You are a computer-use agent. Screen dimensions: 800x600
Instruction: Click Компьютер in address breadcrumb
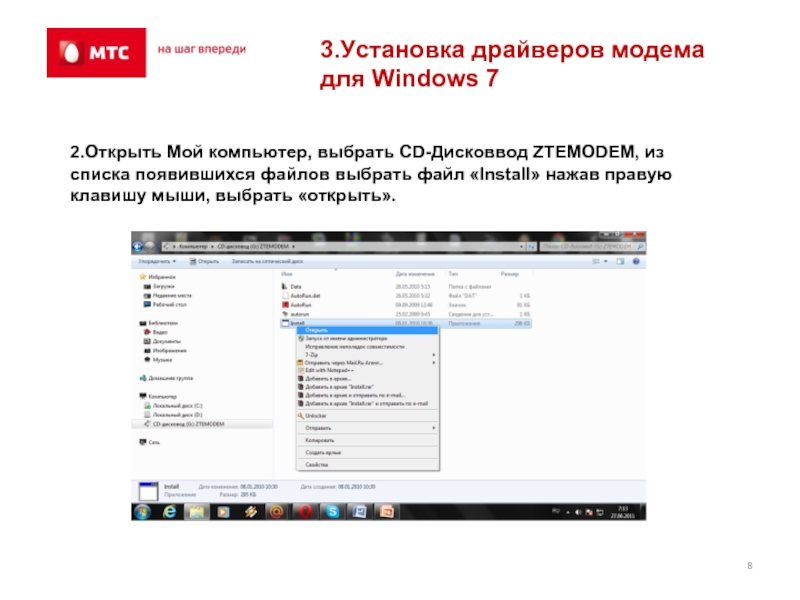tap(193, 246)
